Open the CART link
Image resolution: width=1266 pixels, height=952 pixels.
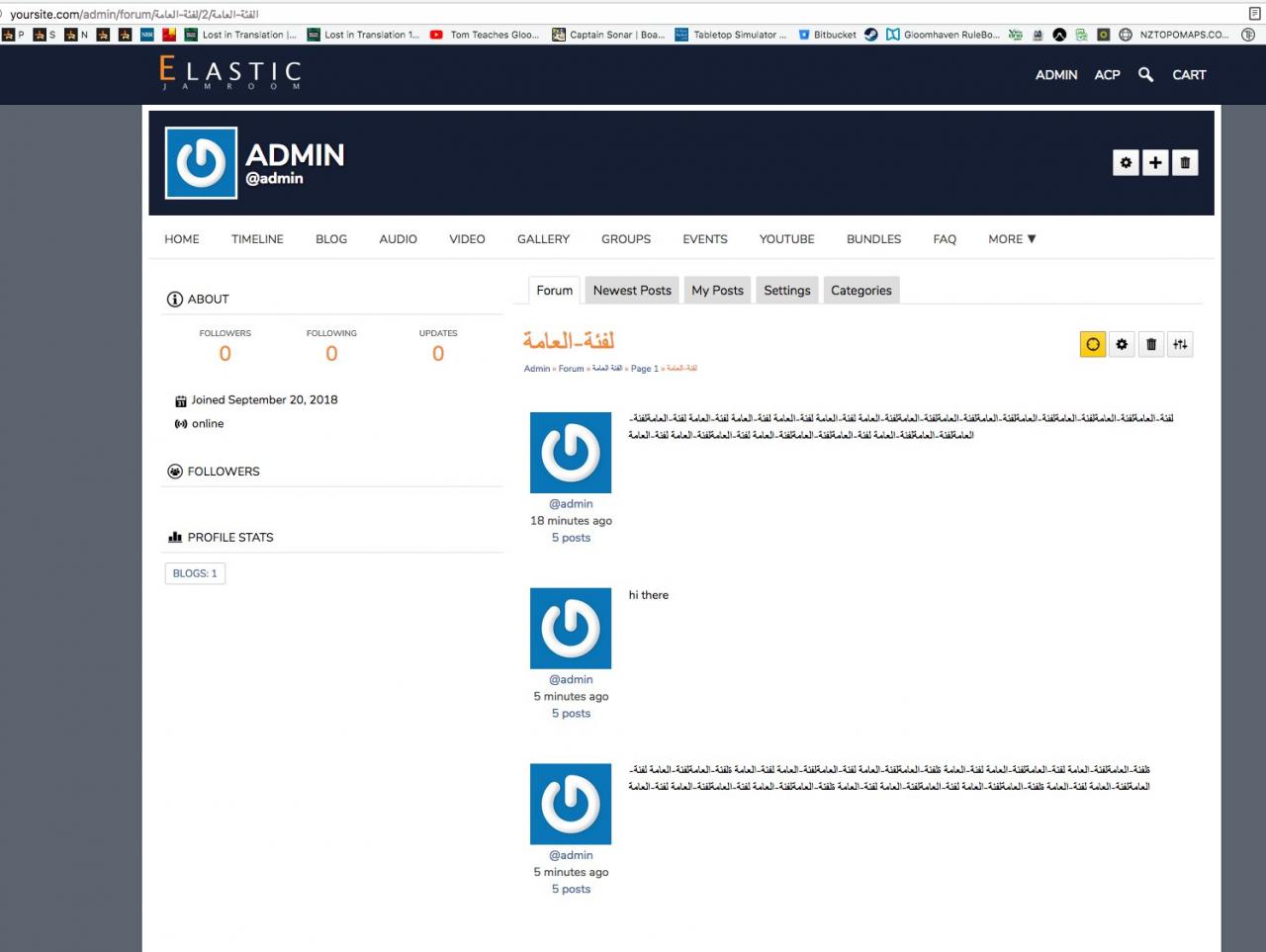tap(1189, 74)
